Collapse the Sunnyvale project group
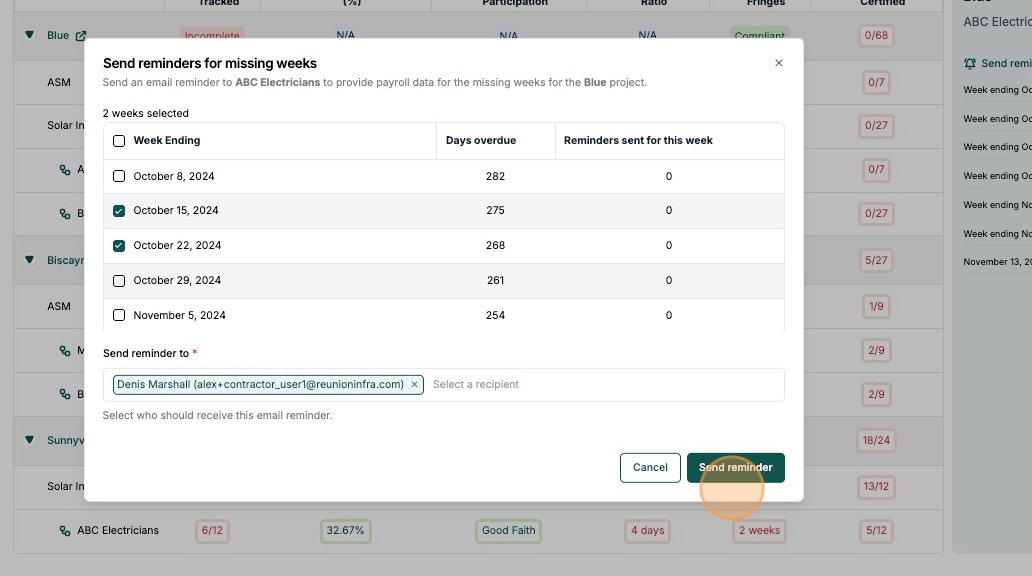The width and height of the screenshot is (1032, 576). [30, 440]
